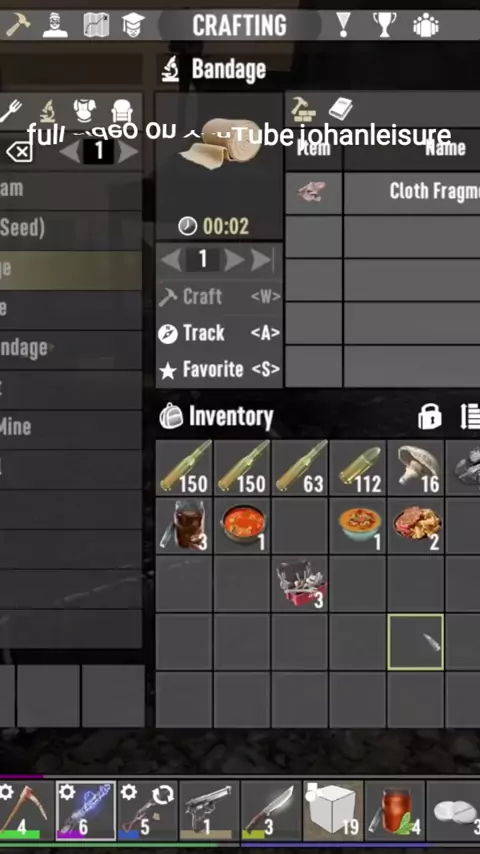Viewport: 480px width, 854px height.
Task: Toggle the inventory lock icon
Action: tap(429, 417)
